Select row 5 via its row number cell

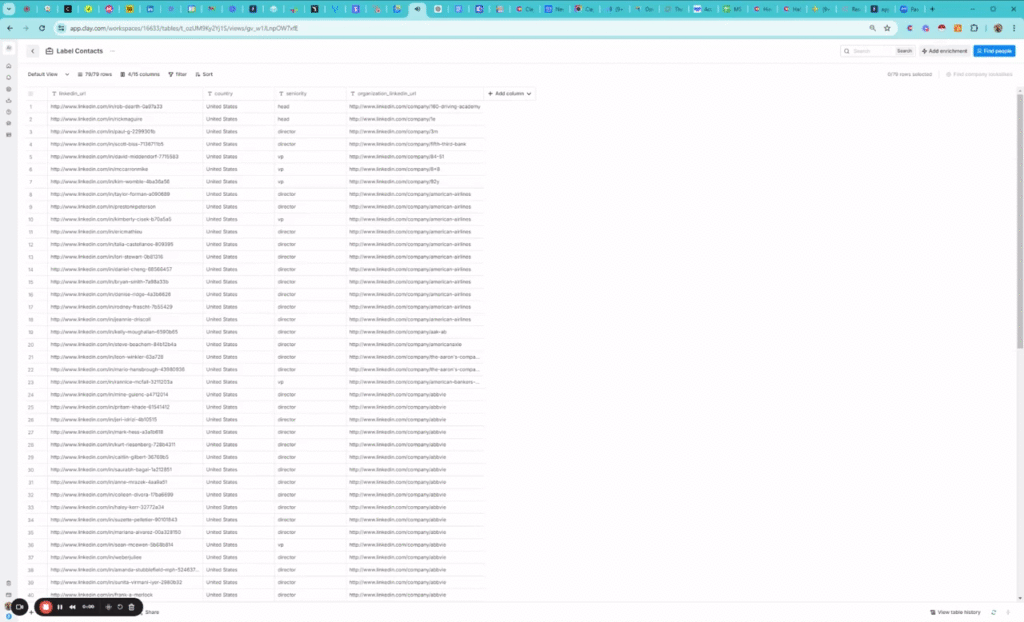coord(31,156)
